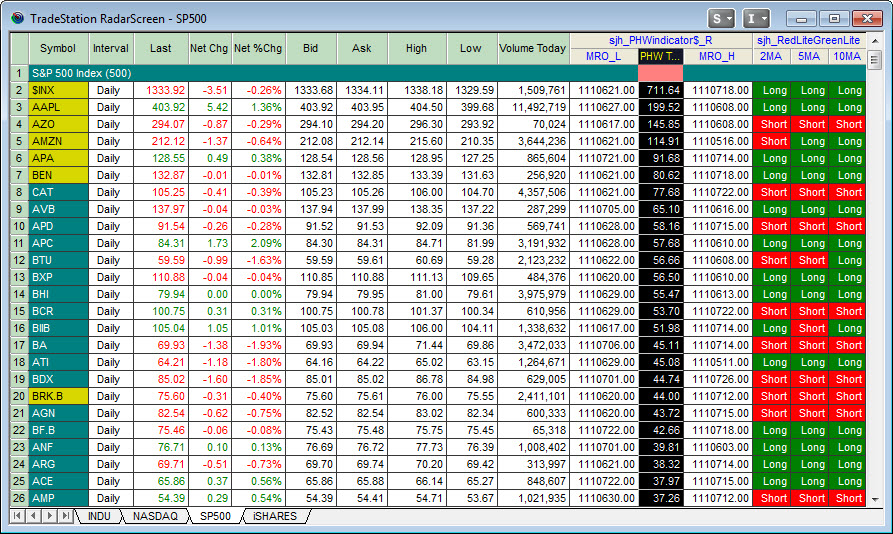Screen dimensions: 893x534
Task: Click the Interval column header
Action: (x=111, y=48)
